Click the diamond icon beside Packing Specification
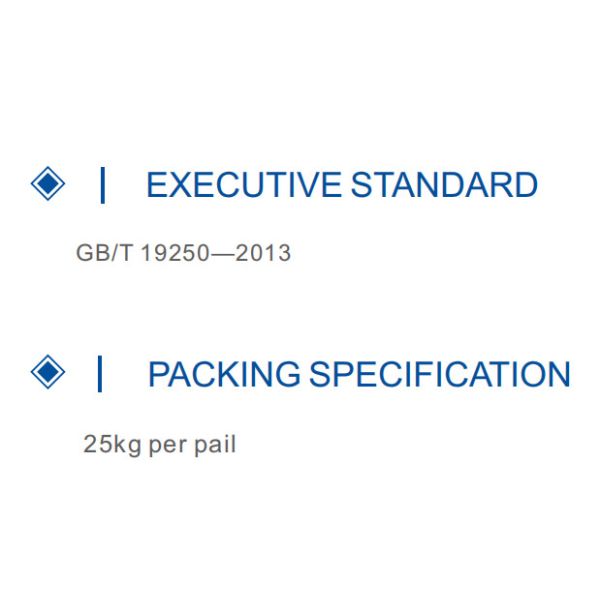This screenshot has width=600, height=600. pyautogui.click(x=47, y=372)
